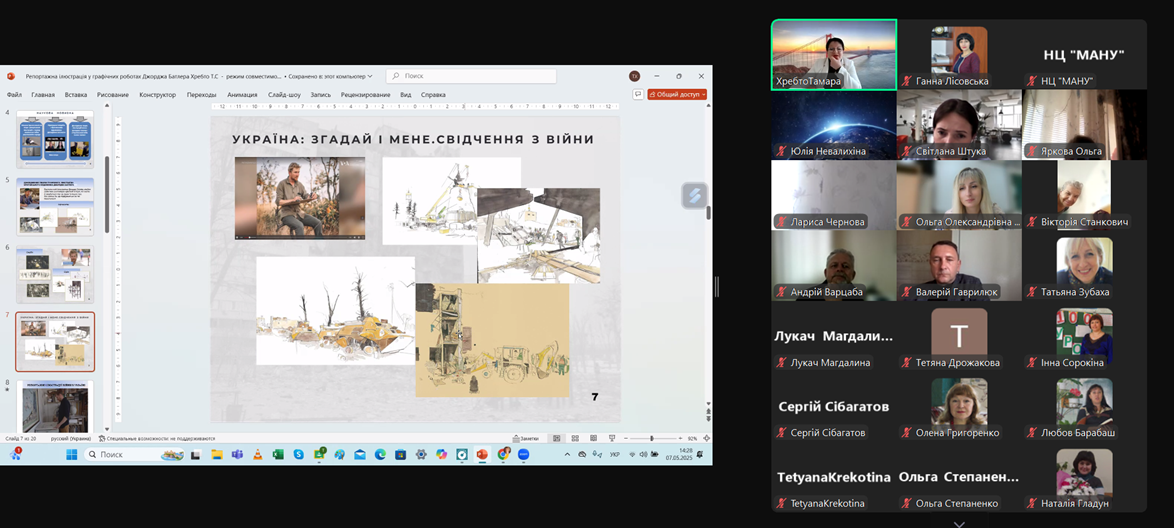Screen dimensions: 1174x528
Task: Open the Запись ribbon tab
Action: point(320,95)
